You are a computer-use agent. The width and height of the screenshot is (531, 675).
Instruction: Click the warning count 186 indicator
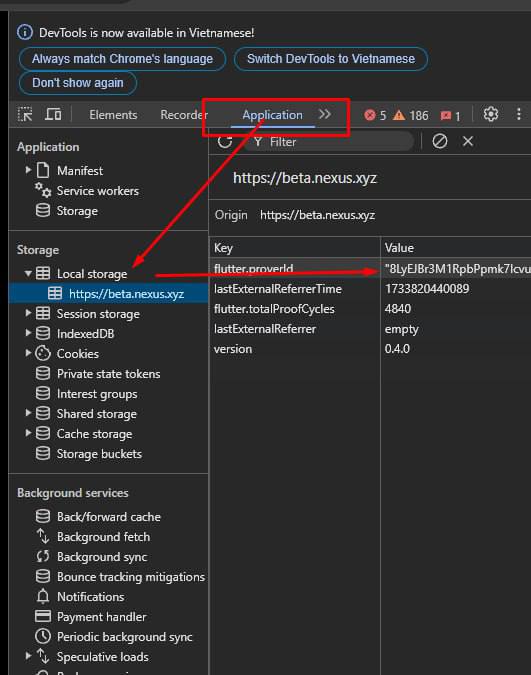click(411, 115)
